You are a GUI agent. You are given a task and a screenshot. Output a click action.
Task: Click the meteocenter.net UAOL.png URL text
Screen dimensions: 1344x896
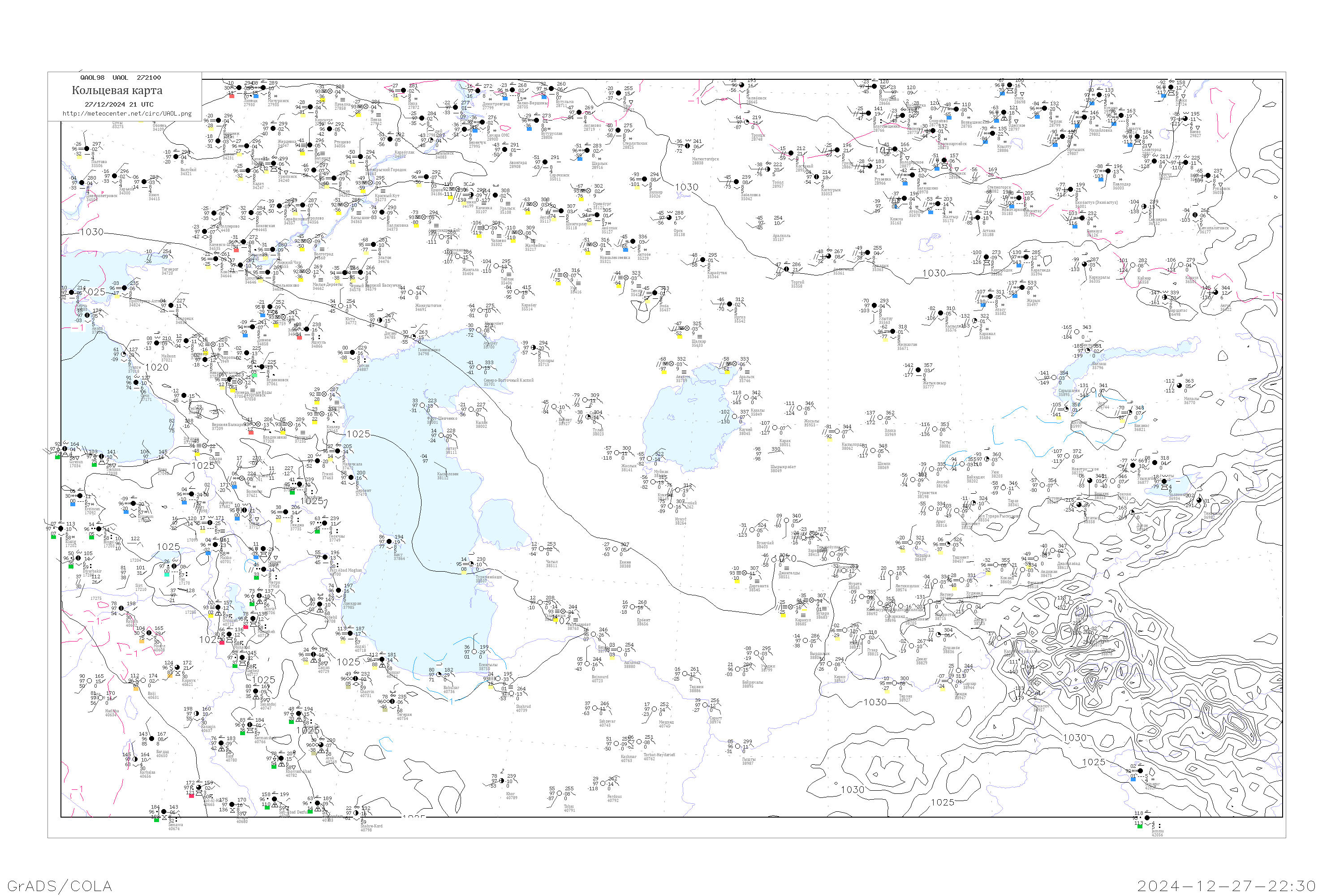point(127,114)
